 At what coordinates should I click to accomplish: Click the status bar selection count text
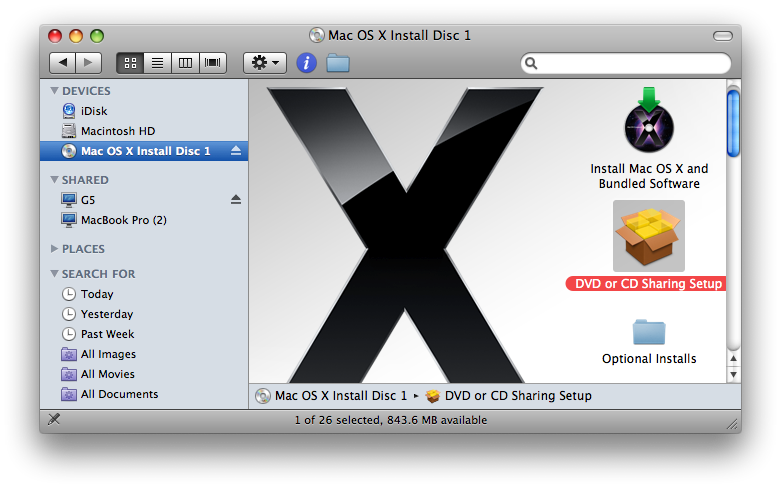pos(390,420)
